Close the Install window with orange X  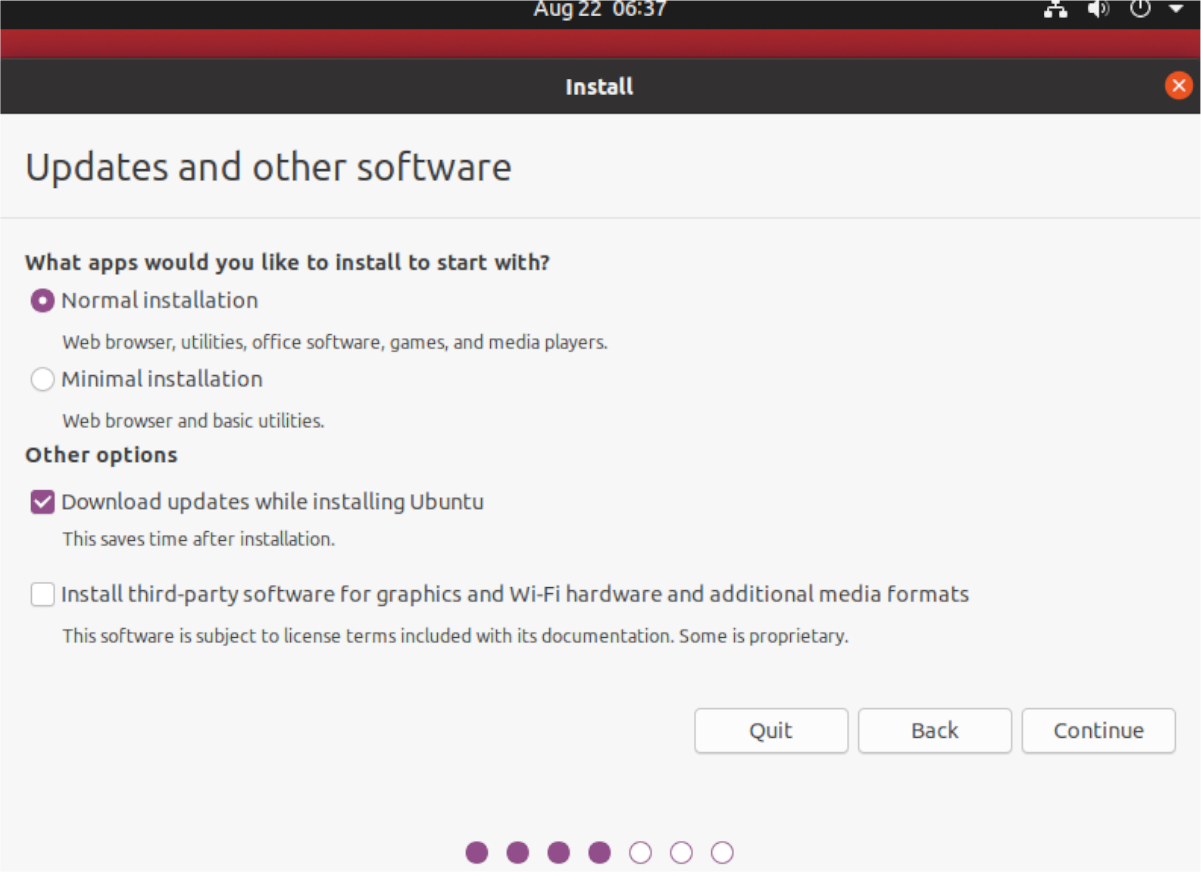pos(1178,86)
